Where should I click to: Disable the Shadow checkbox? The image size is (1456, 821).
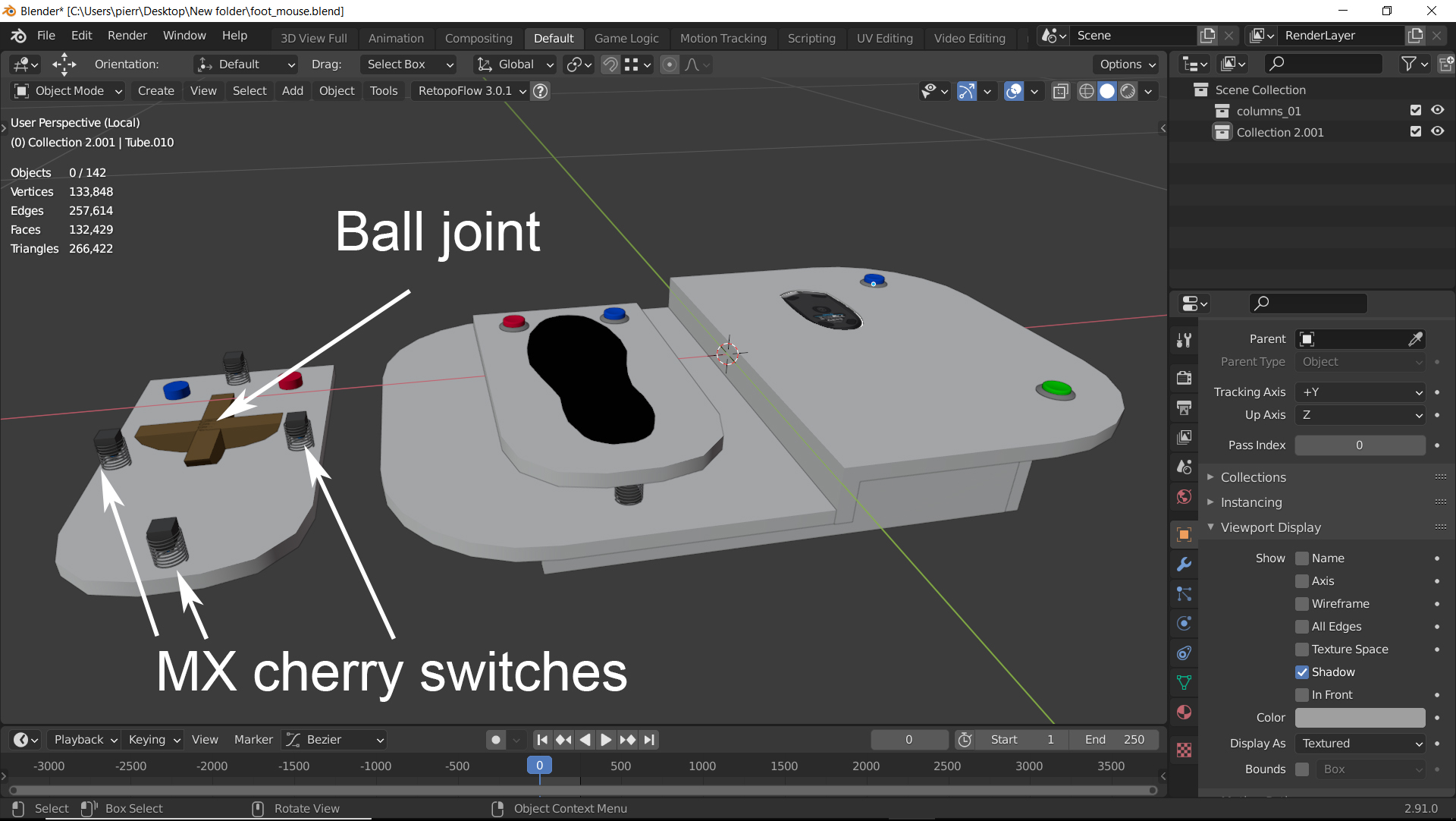[x=1302, y=672]
